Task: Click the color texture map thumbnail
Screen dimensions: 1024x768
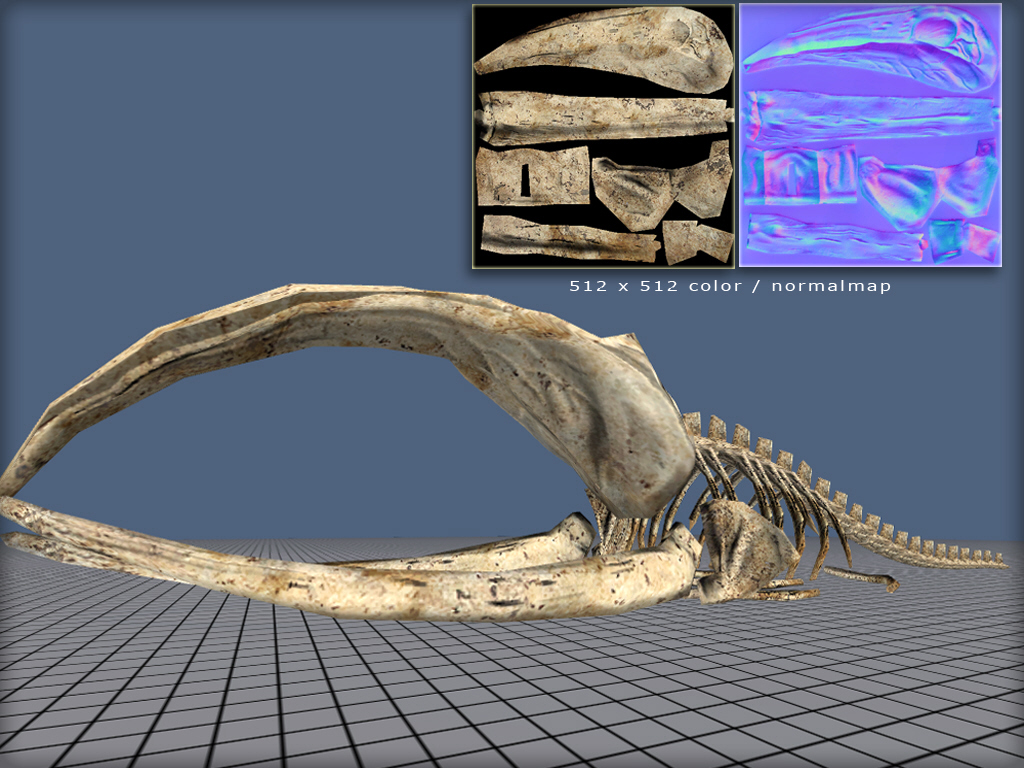Action: [603, 136]
